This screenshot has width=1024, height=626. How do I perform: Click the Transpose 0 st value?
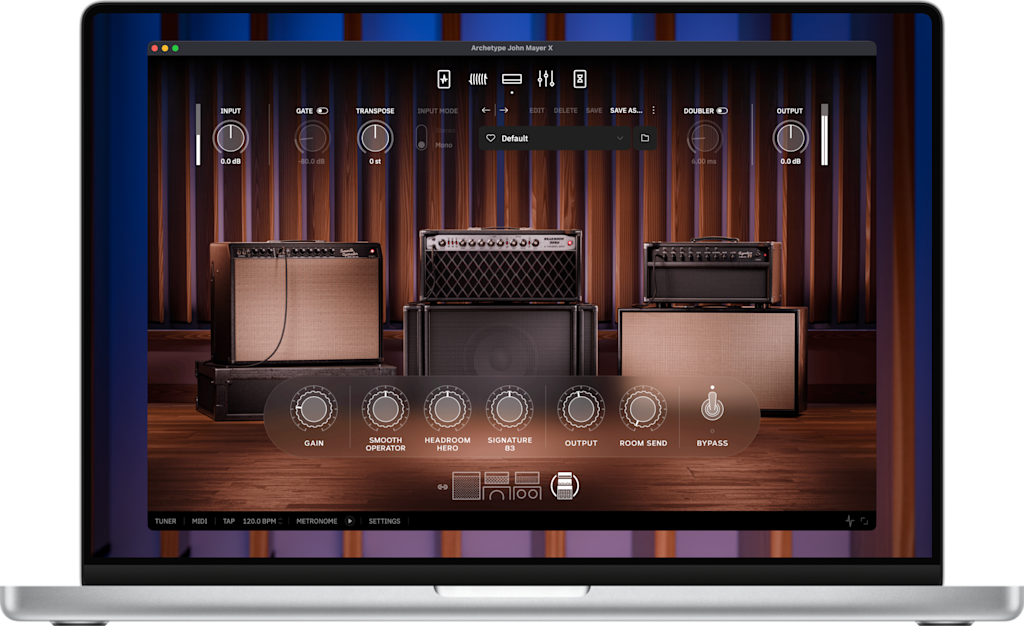click(x=375, y=161)
